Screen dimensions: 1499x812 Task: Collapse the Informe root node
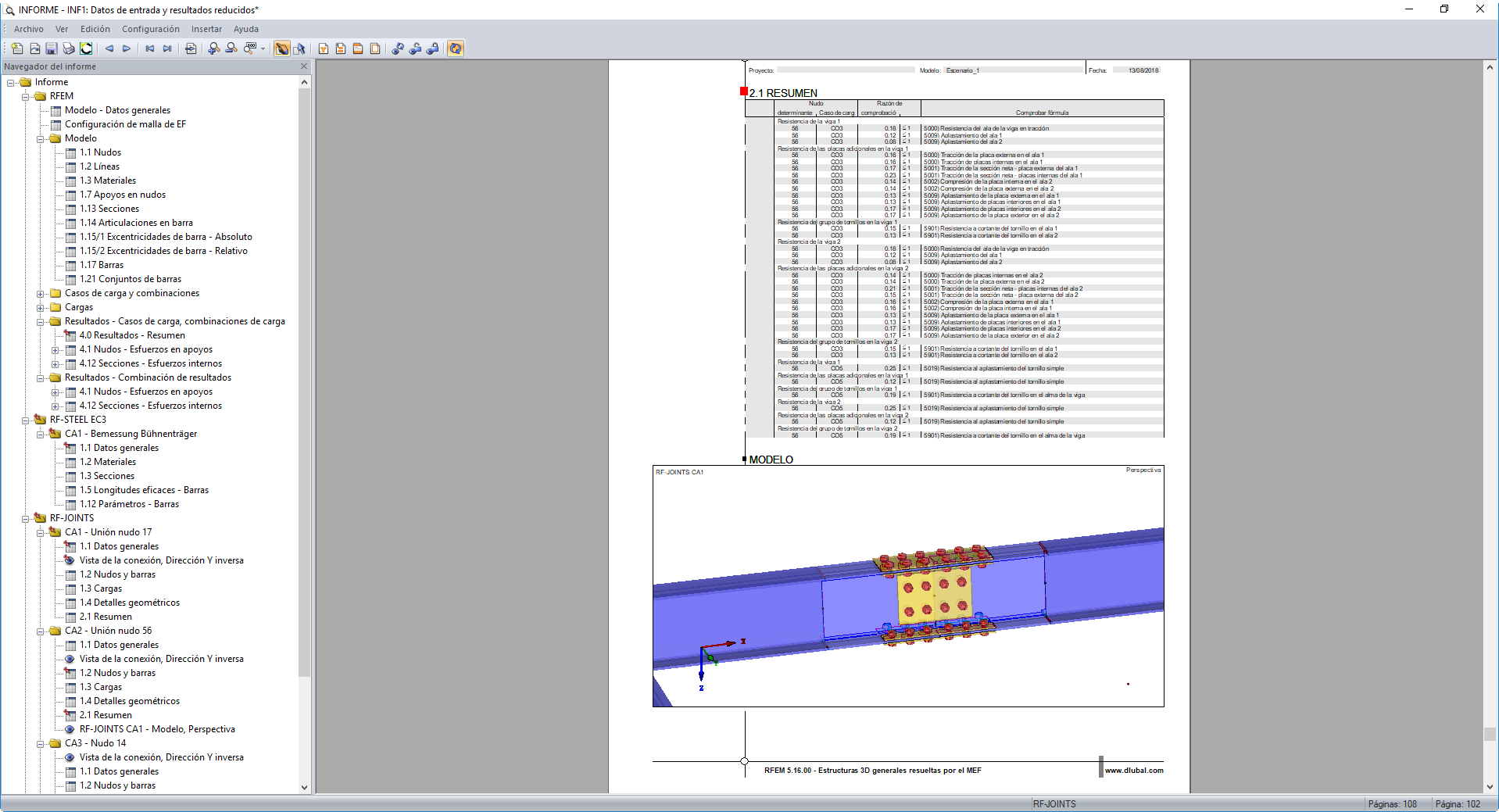[x=11, y=83]
